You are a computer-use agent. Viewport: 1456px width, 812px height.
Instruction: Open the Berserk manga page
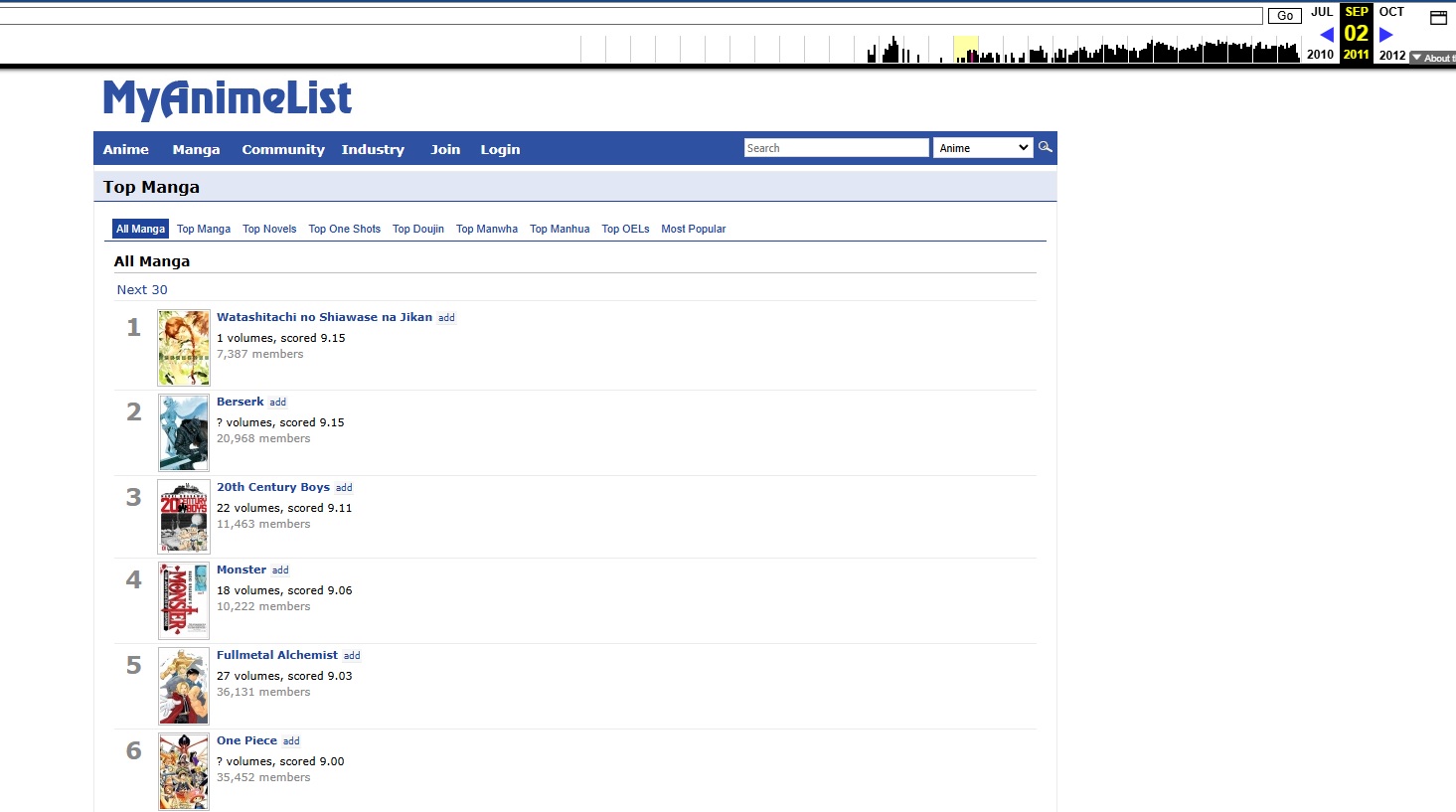pyautogui.click(x=241, y=402)
